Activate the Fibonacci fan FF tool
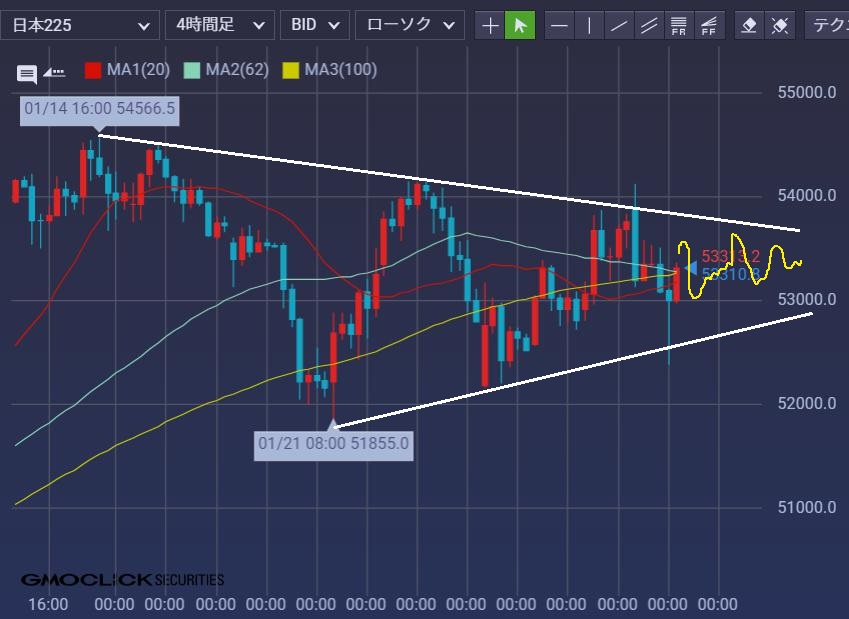This screenshot has width=849, height=619. coord(709,25)
